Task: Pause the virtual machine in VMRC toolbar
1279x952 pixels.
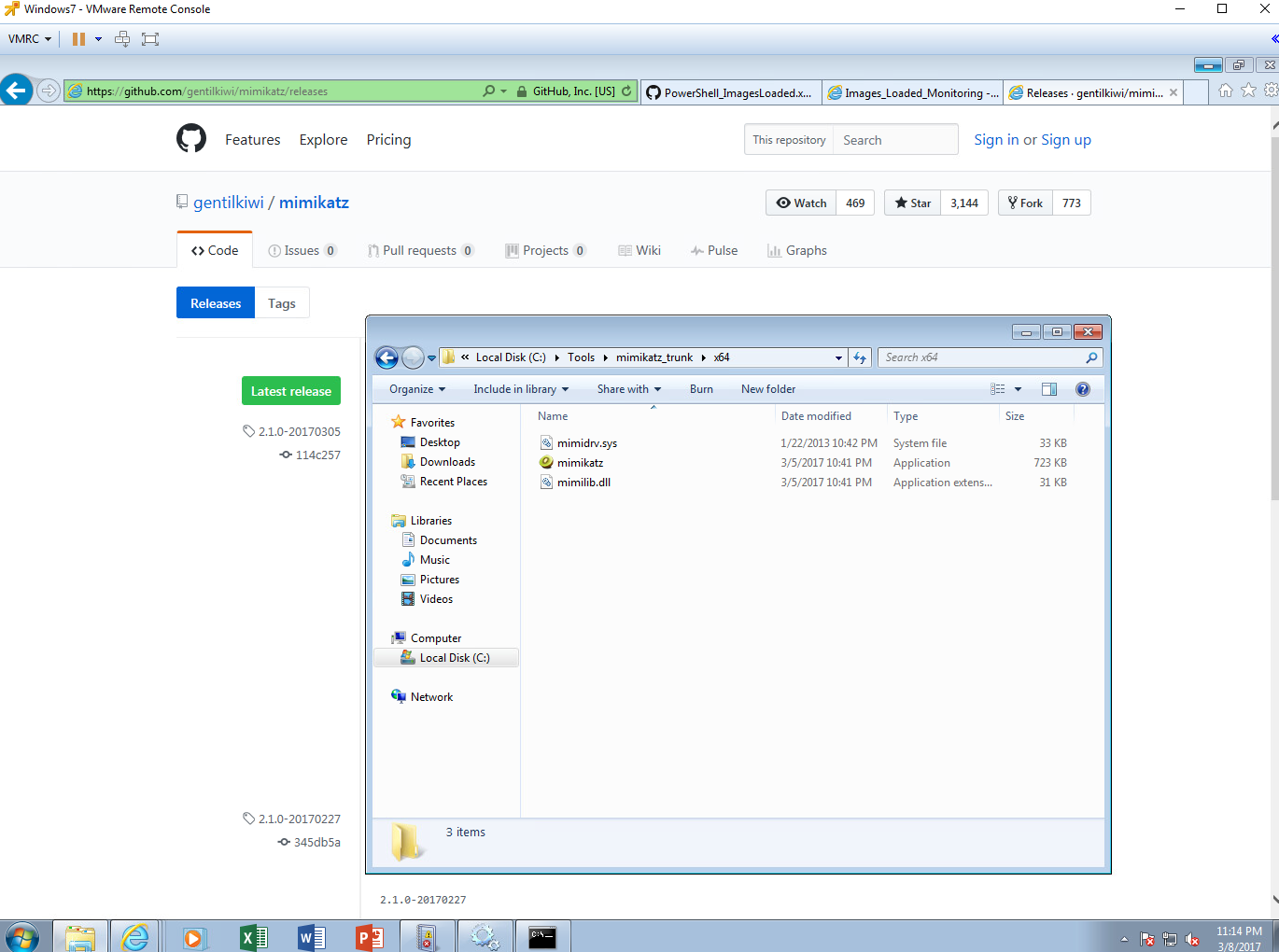Action: [78, 39]
